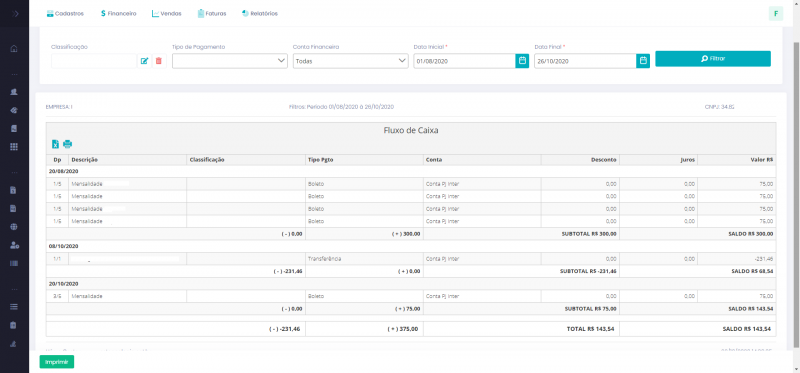Click the Fluxo de Caixa title
Screen dimensions: 800x373
pyautogui.click(x=411, y=131)
